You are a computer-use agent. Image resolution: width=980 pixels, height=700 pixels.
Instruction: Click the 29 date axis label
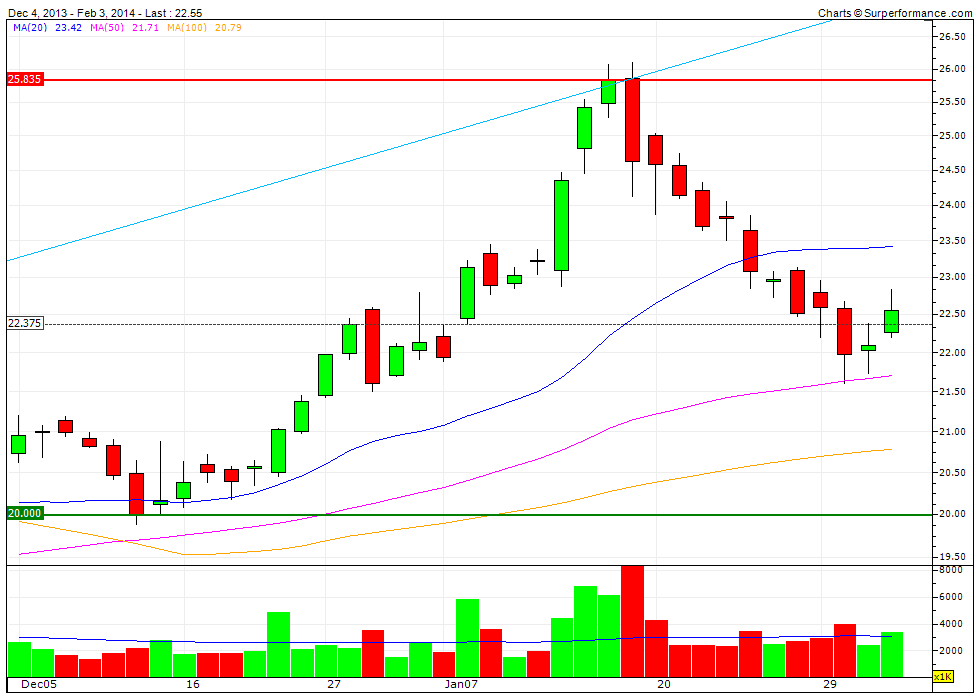coord(830,684)
